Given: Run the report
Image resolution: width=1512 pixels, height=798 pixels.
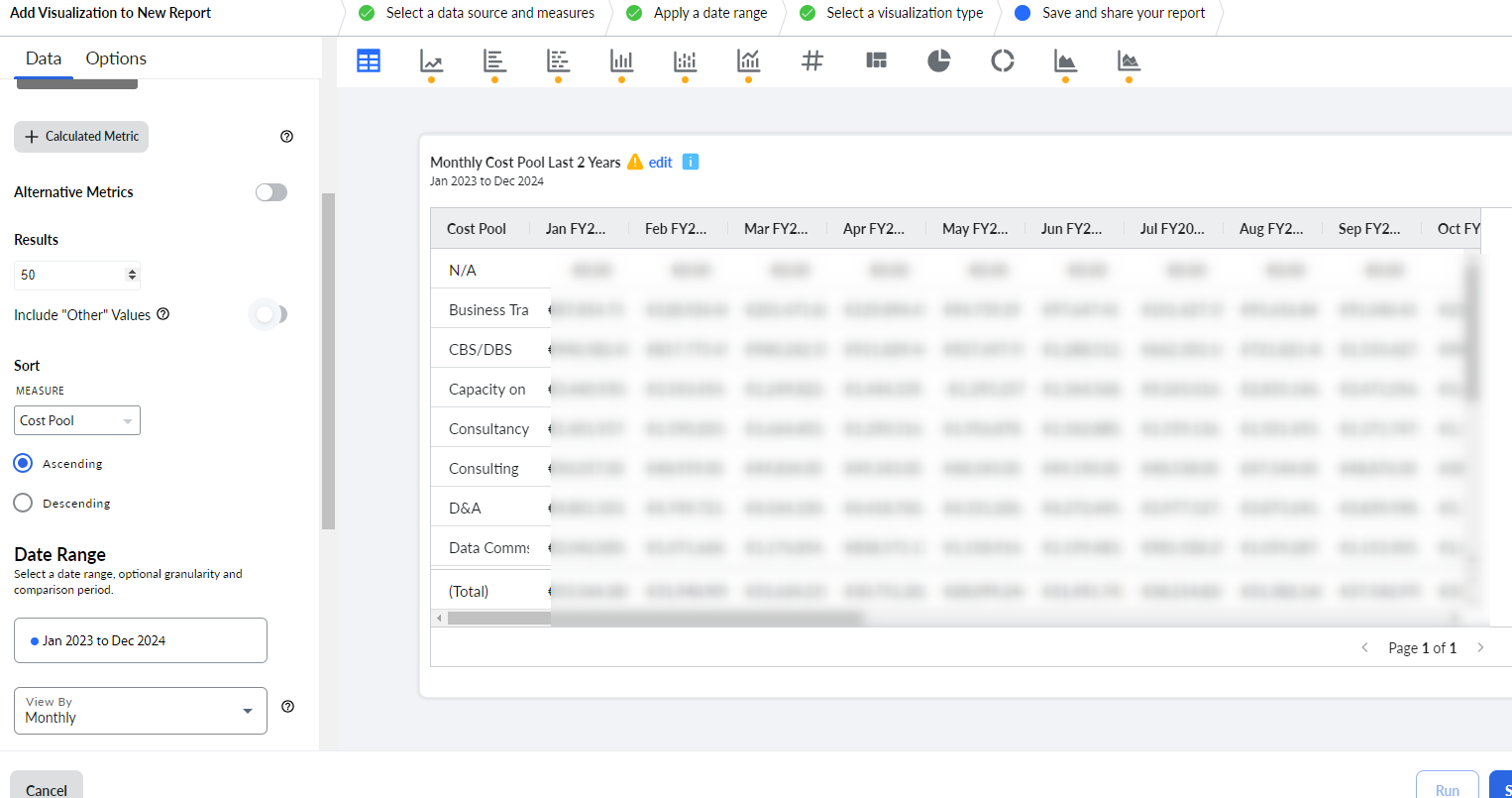Looking at the screenshot, I should tap(1448, 788).
